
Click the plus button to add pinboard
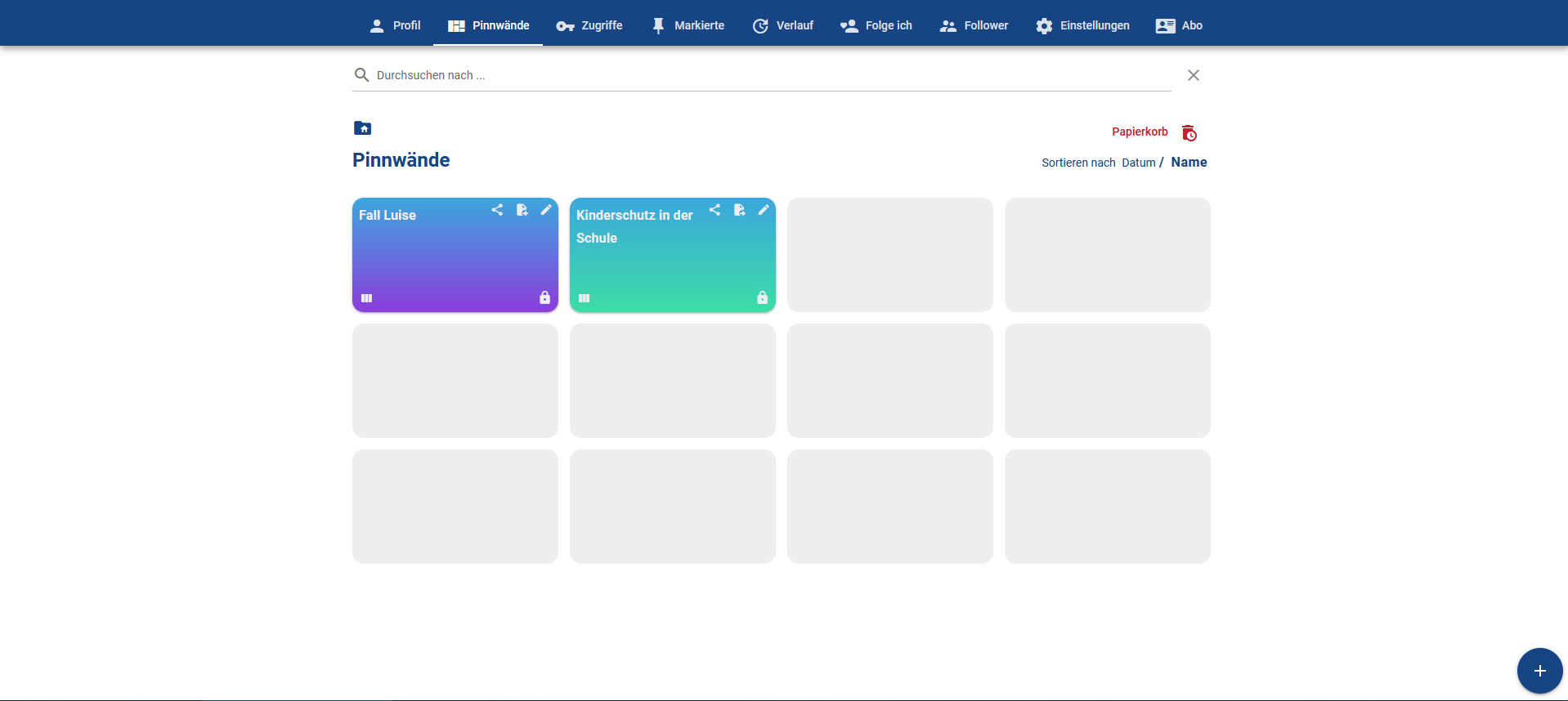point(1539,671)
